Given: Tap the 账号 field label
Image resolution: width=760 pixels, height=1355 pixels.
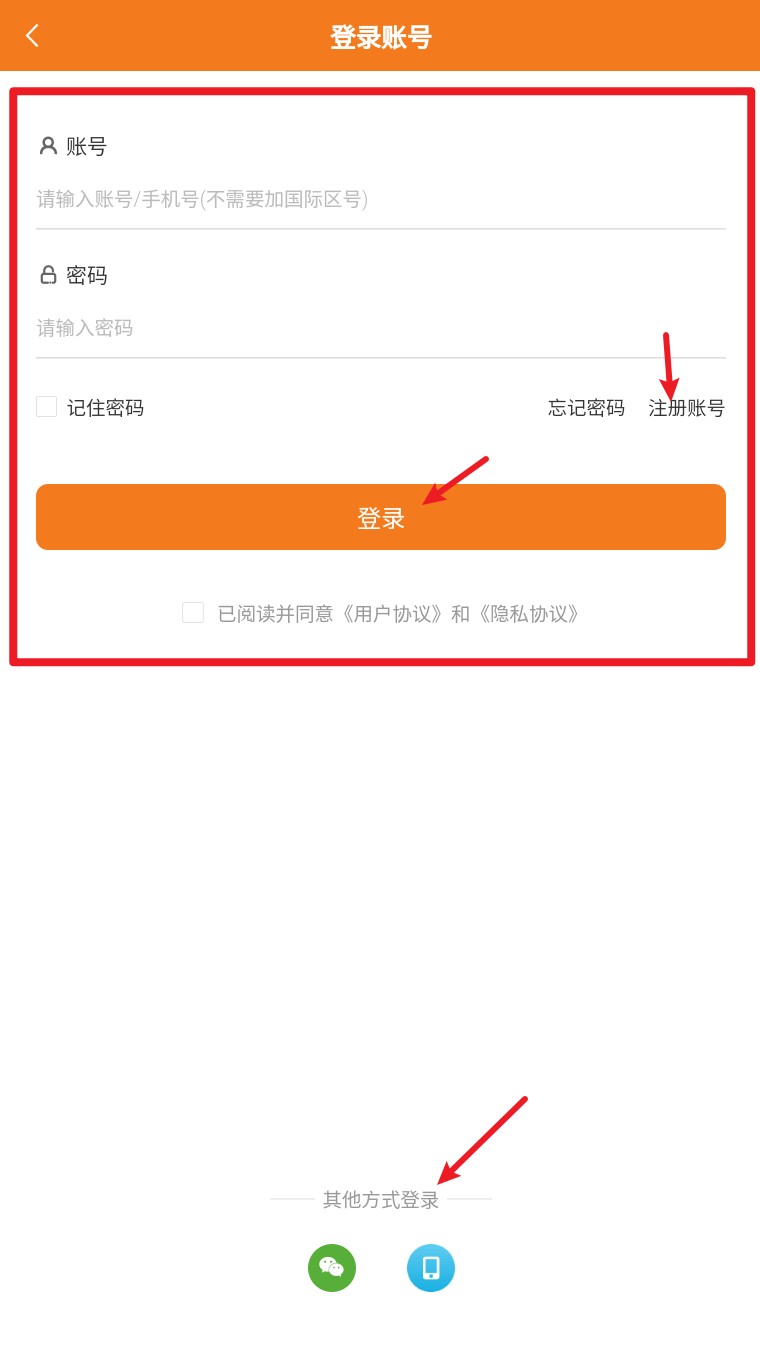Looking at the screenshot, I should point(86,147).
